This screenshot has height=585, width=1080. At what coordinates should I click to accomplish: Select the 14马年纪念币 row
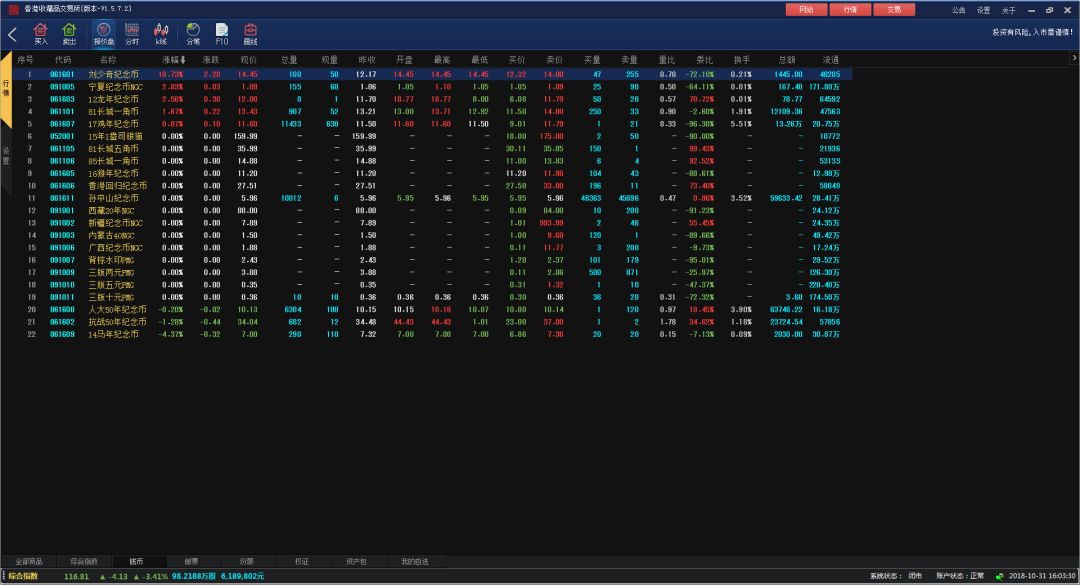(x=433, y=335)
